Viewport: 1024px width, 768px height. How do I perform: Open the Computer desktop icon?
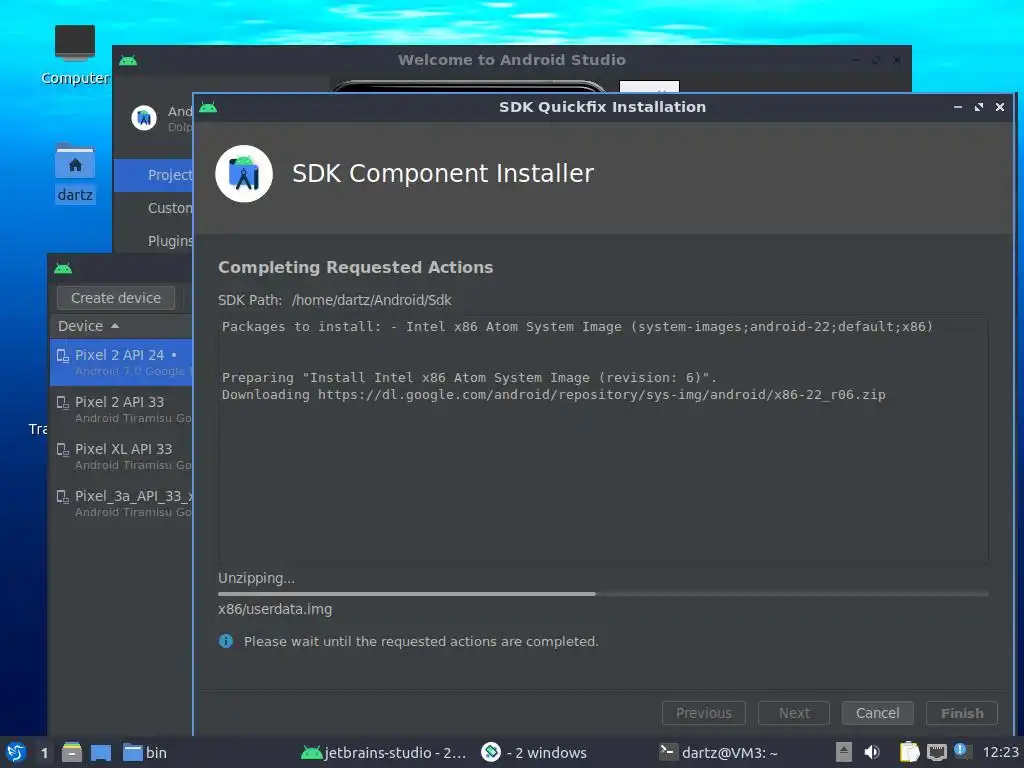click(x=74, y=55)
